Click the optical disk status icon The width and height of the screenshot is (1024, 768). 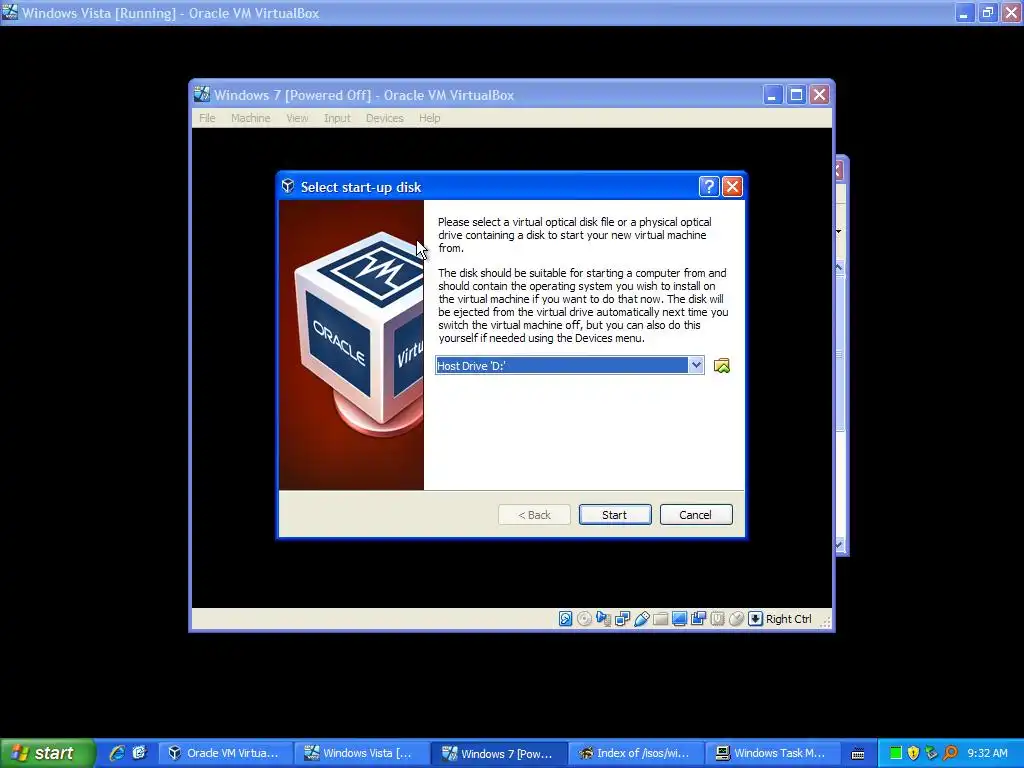pyautogui.click(x=584, y=618)
